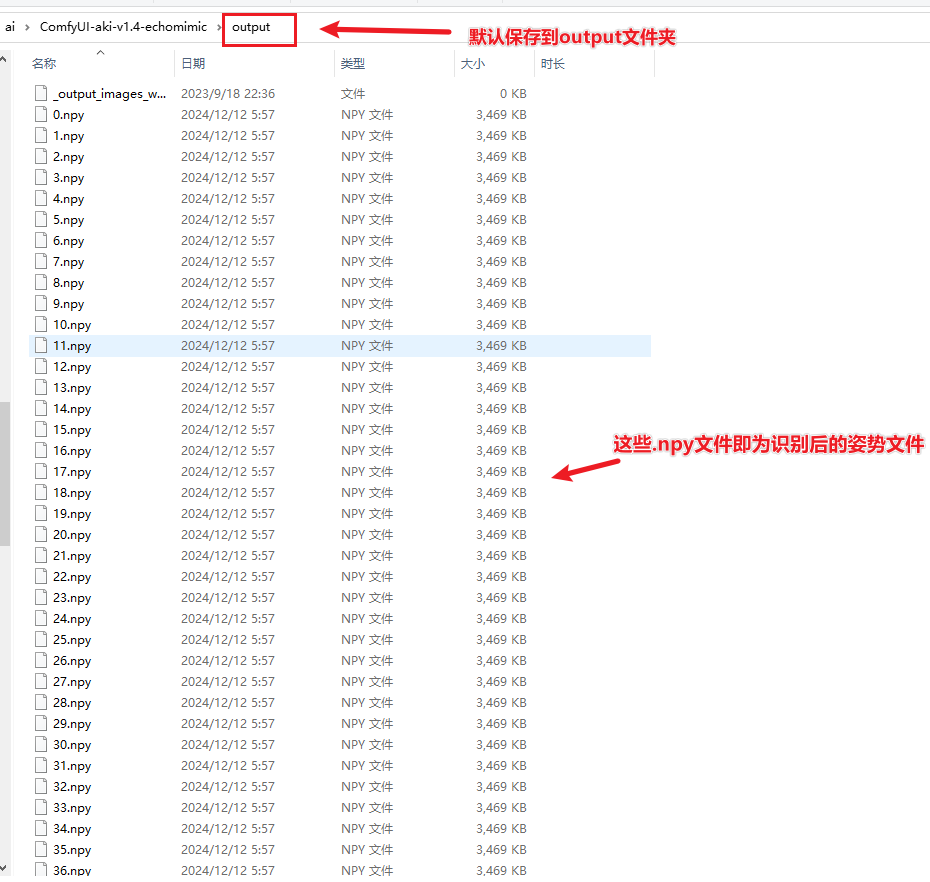
Task: Click the 大小 column header
Action: pos(472,64)
